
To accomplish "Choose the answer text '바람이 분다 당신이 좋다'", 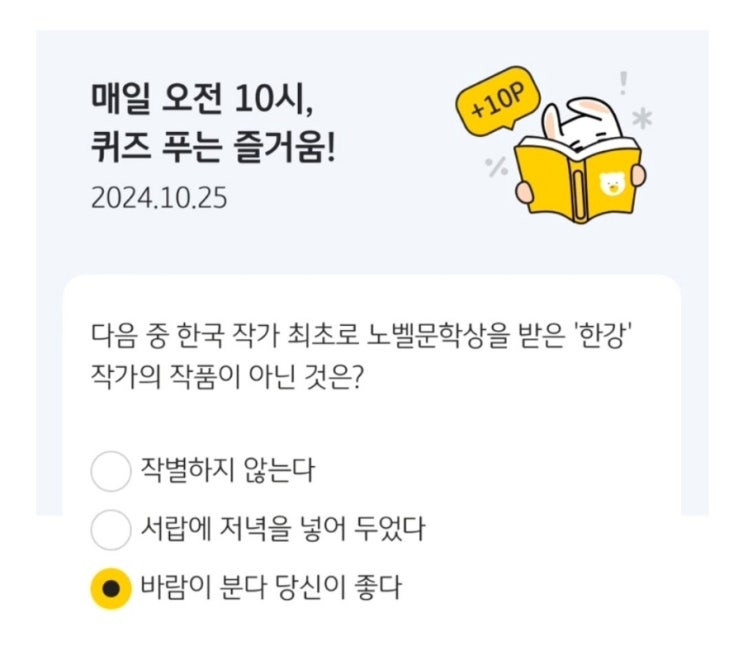I will tap(271, 588).
